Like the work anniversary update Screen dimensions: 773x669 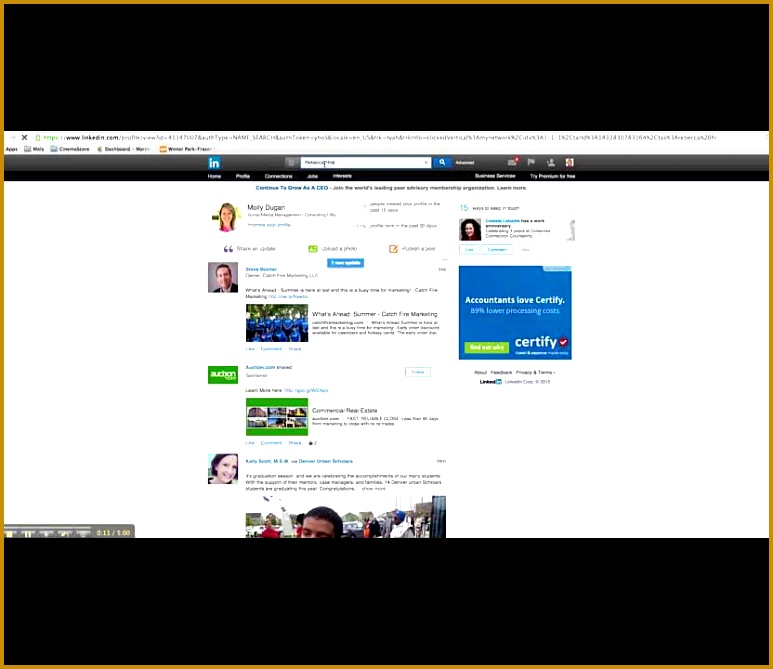tap(469, 249)
